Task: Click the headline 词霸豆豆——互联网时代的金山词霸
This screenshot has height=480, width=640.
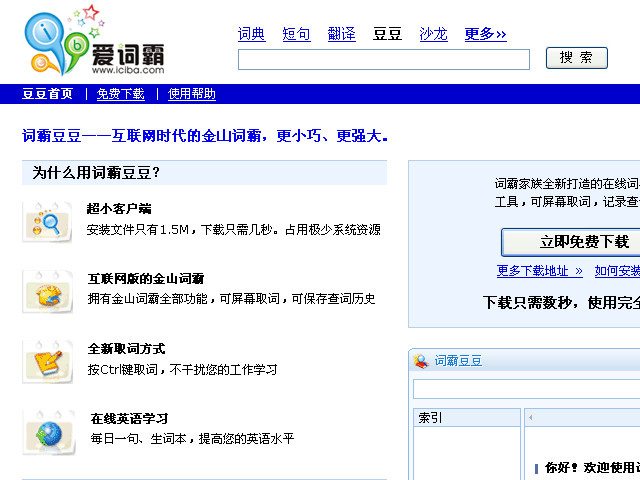Action: coord(205,136)
